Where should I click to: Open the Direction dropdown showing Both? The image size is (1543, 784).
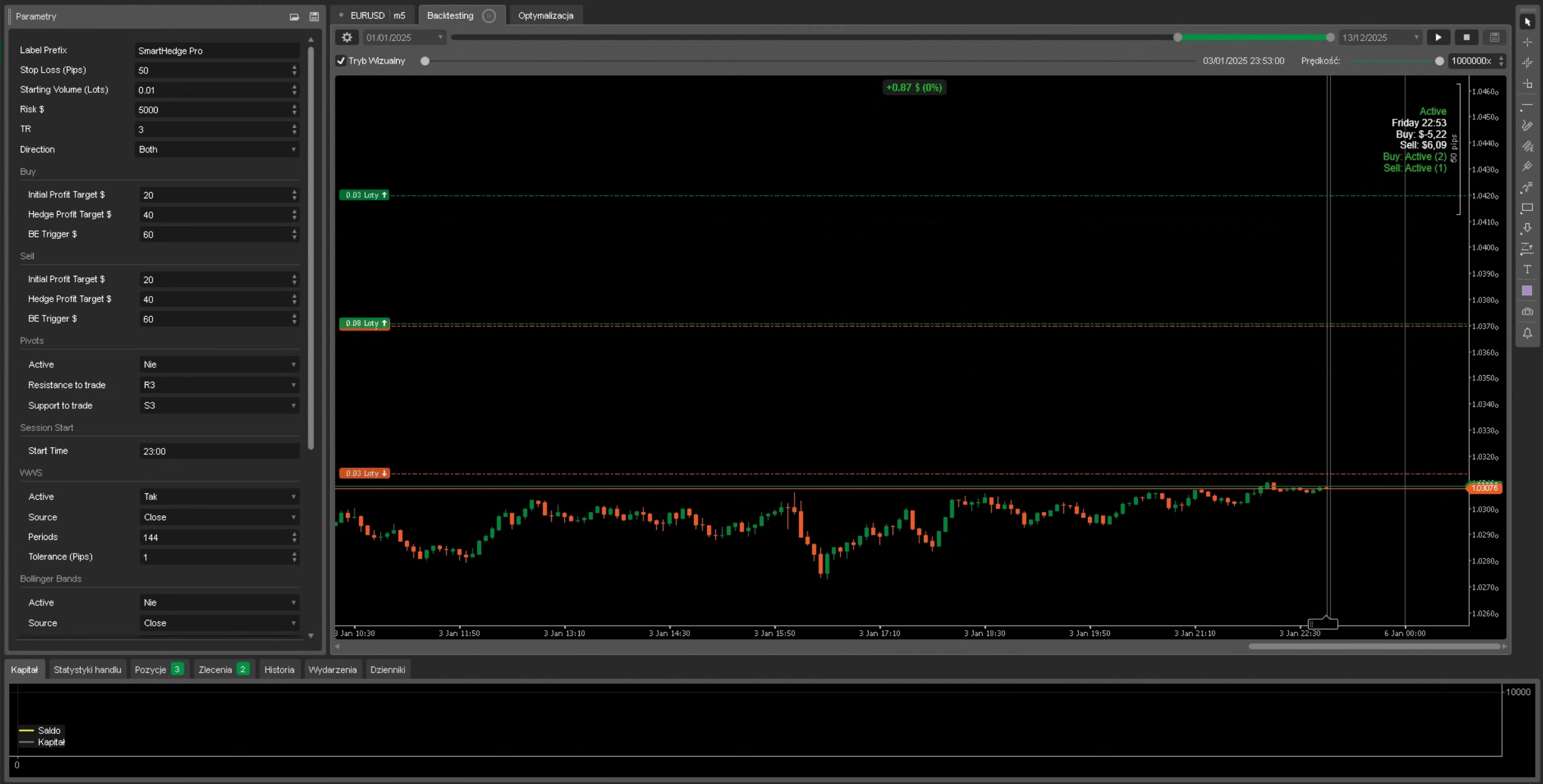tap(217, 149)
